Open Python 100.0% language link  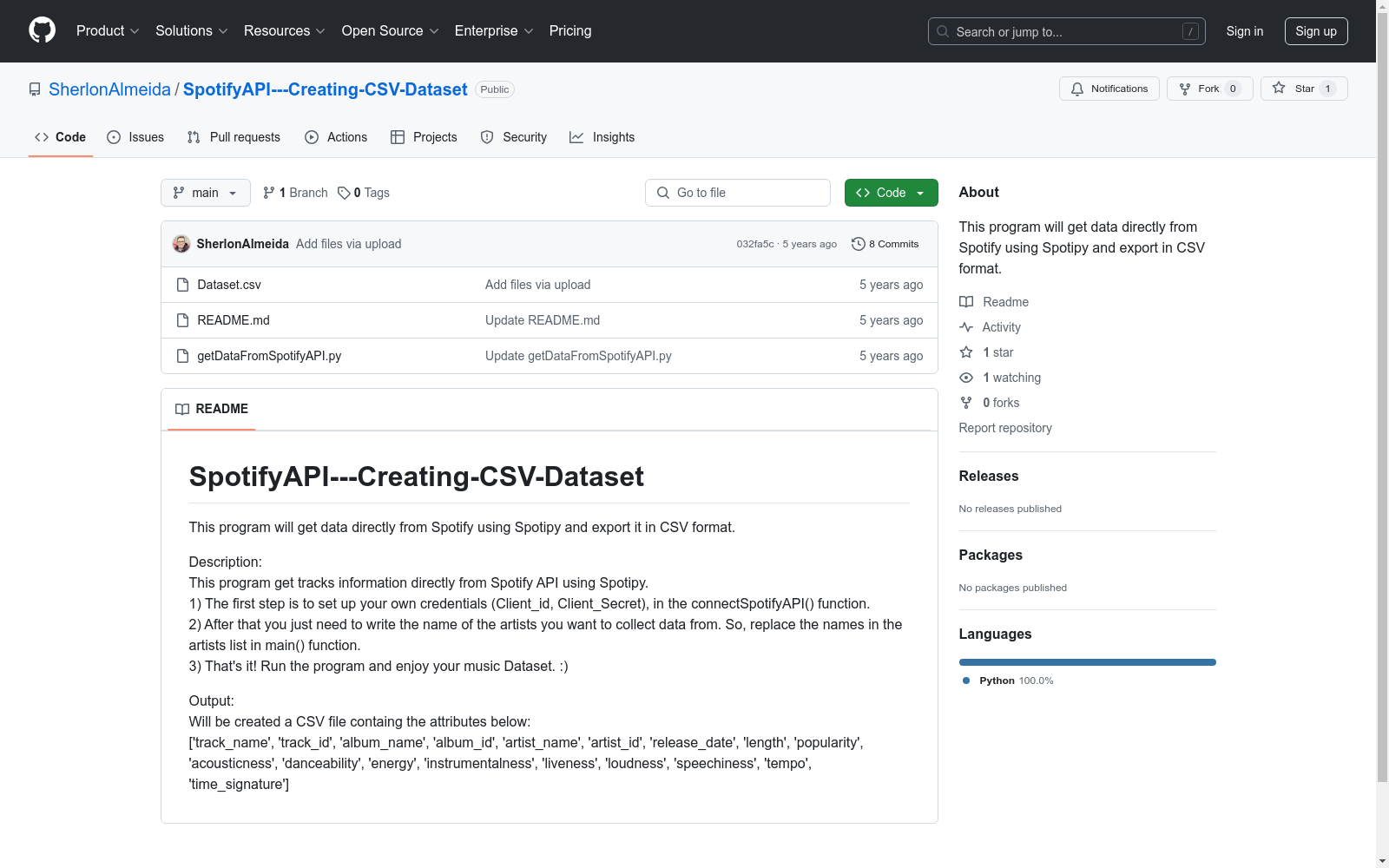(1008, 681)
